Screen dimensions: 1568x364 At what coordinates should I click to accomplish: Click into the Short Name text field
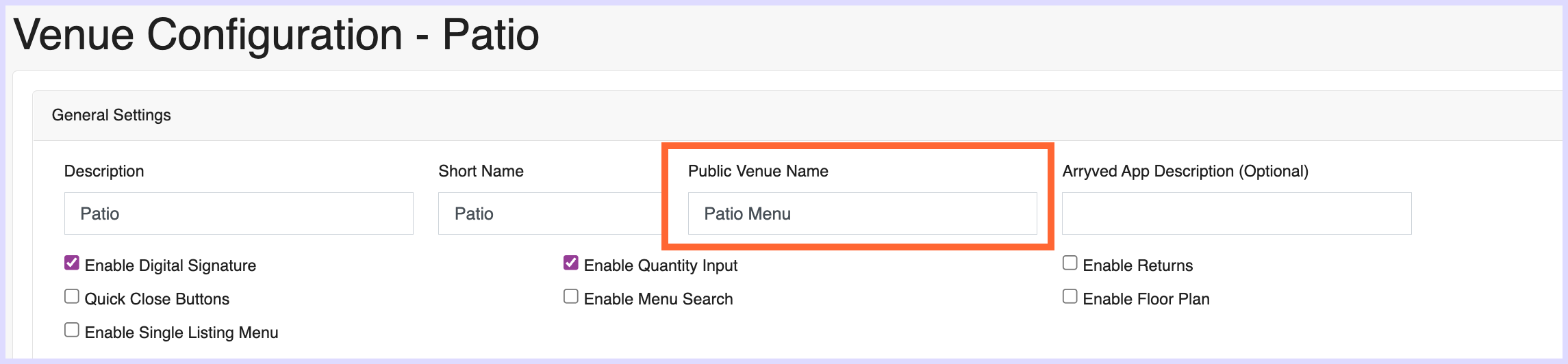tap(551, 213)
